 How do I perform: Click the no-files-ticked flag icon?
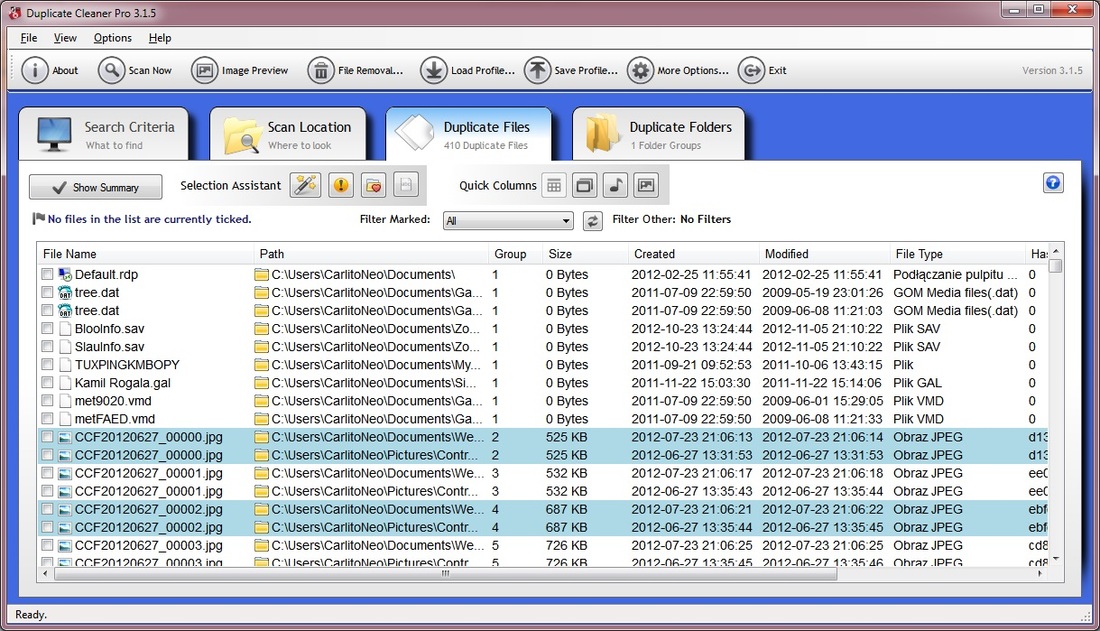[39, 219]
